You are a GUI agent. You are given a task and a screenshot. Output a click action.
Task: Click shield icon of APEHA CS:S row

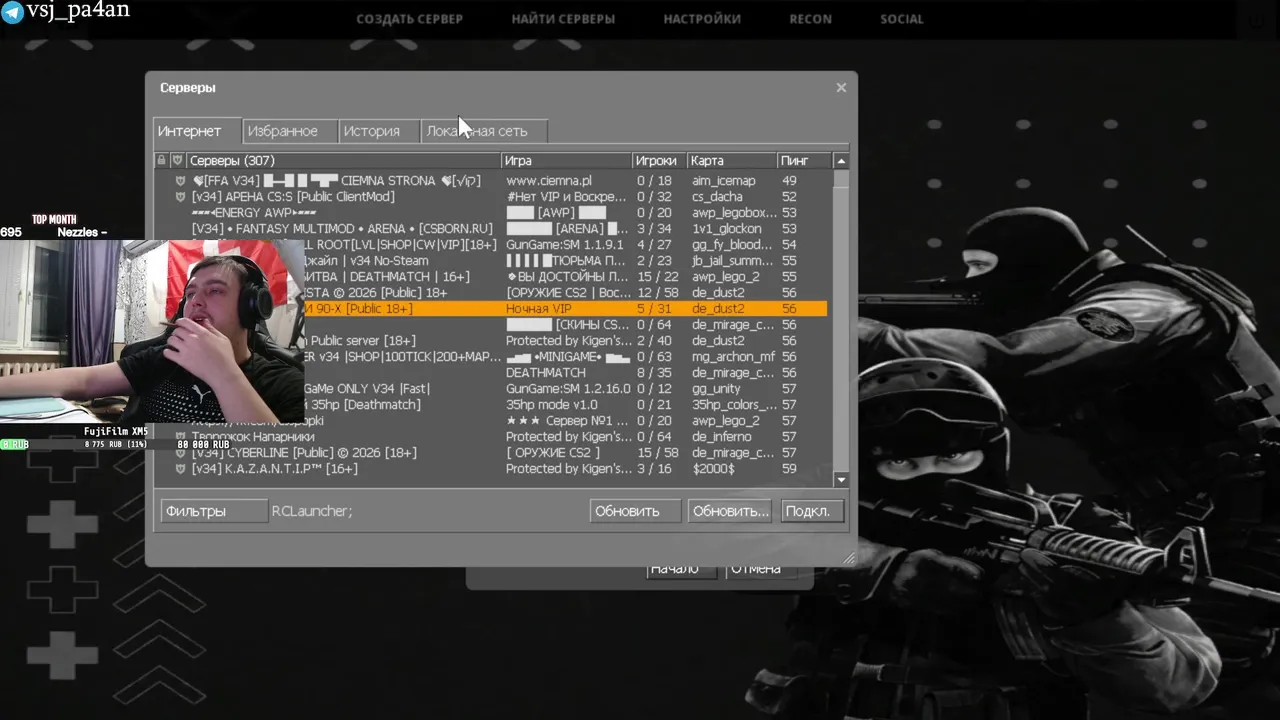pos(180,197)
